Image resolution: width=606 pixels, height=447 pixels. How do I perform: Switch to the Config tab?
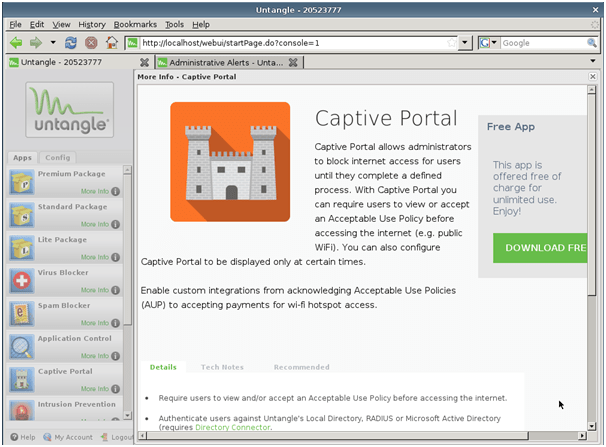click(58, 157)
